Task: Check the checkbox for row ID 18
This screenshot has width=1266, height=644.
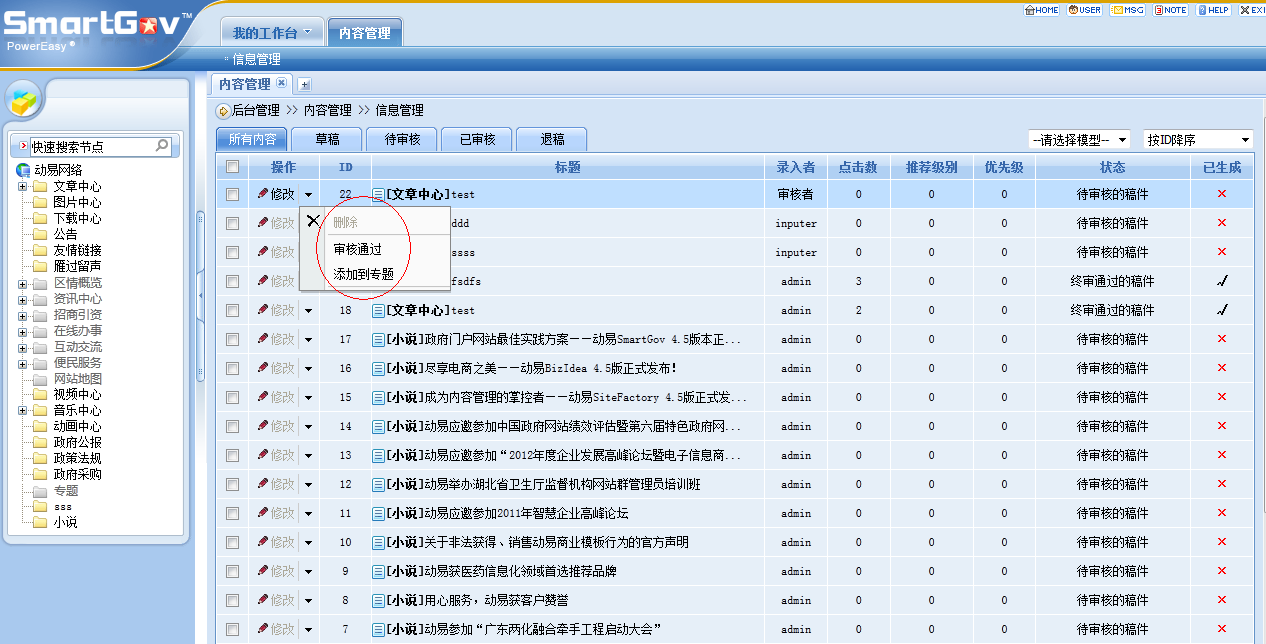Action: (x=233, y=311)
